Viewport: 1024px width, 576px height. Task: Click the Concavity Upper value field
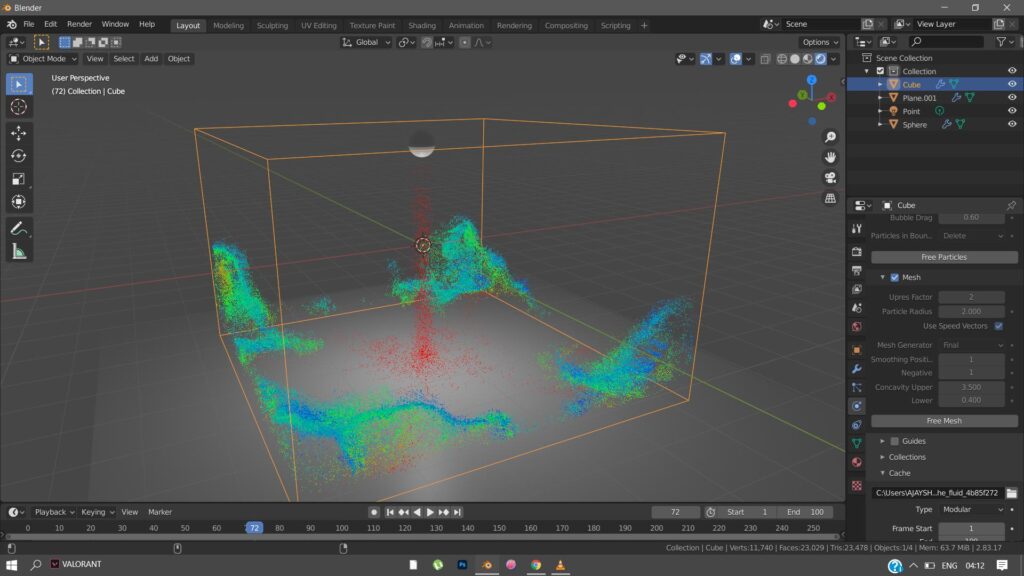[x=972, y=387]
